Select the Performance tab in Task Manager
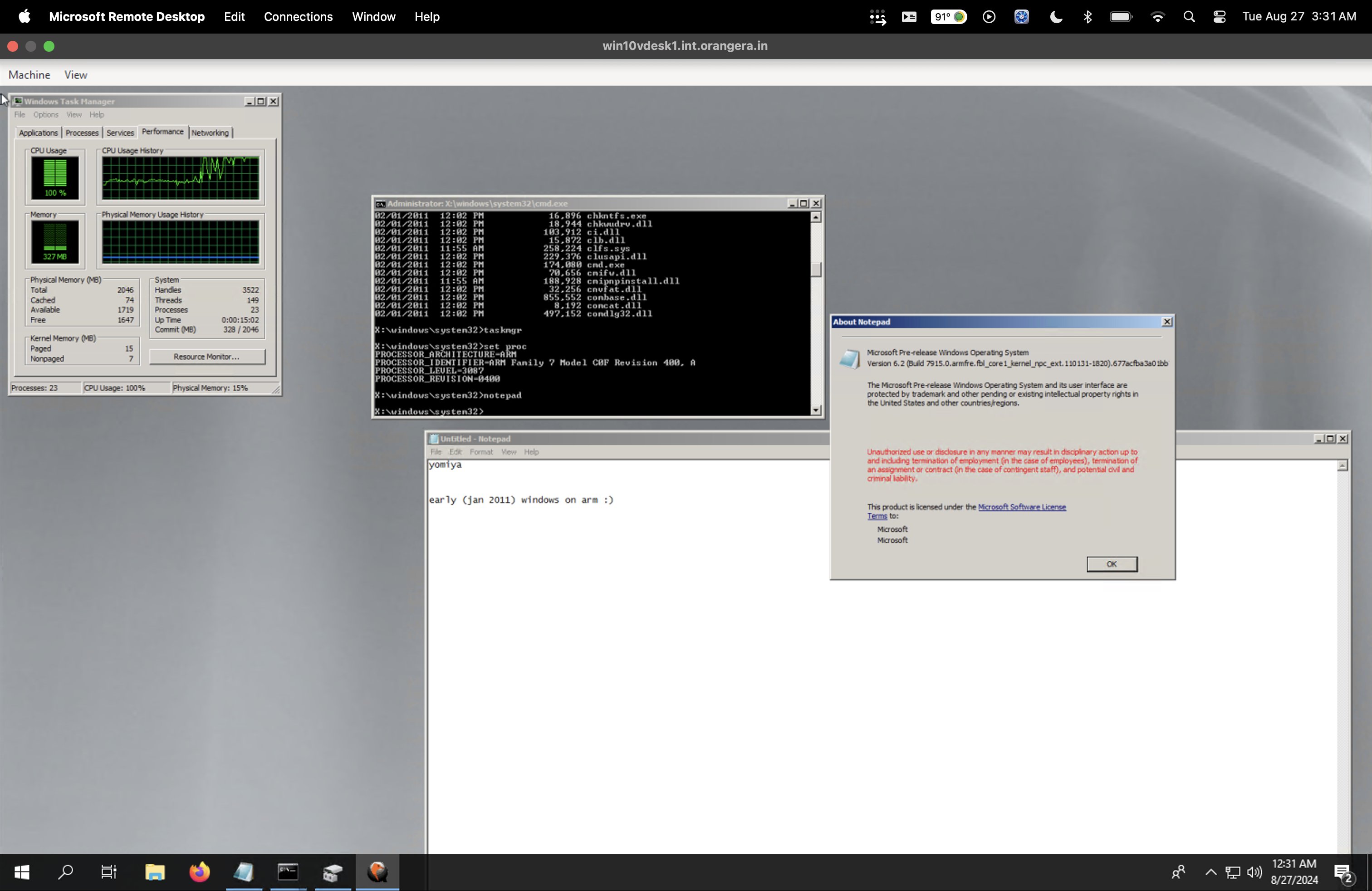 point(162,132)
